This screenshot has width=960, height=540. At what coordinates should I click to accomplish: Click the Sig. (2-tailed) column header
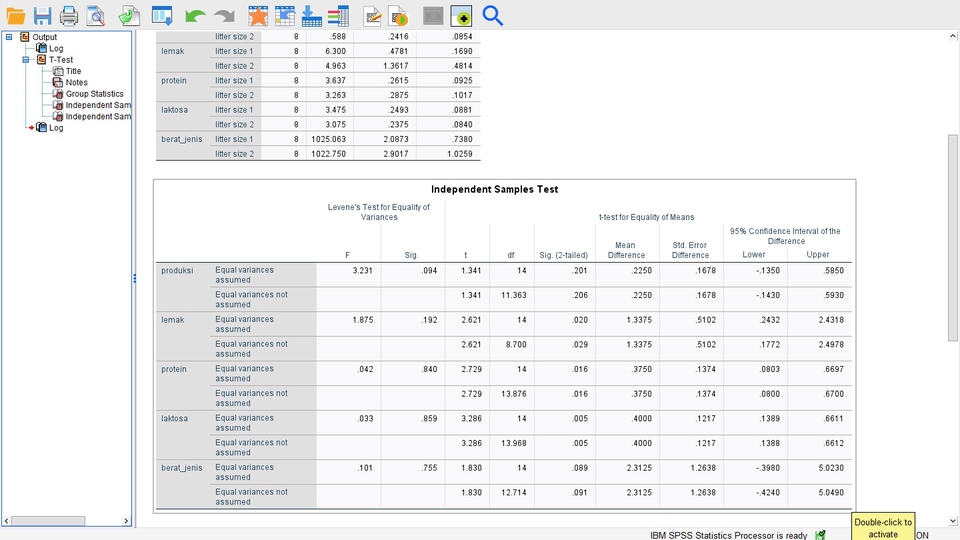[x=563, y=255]
